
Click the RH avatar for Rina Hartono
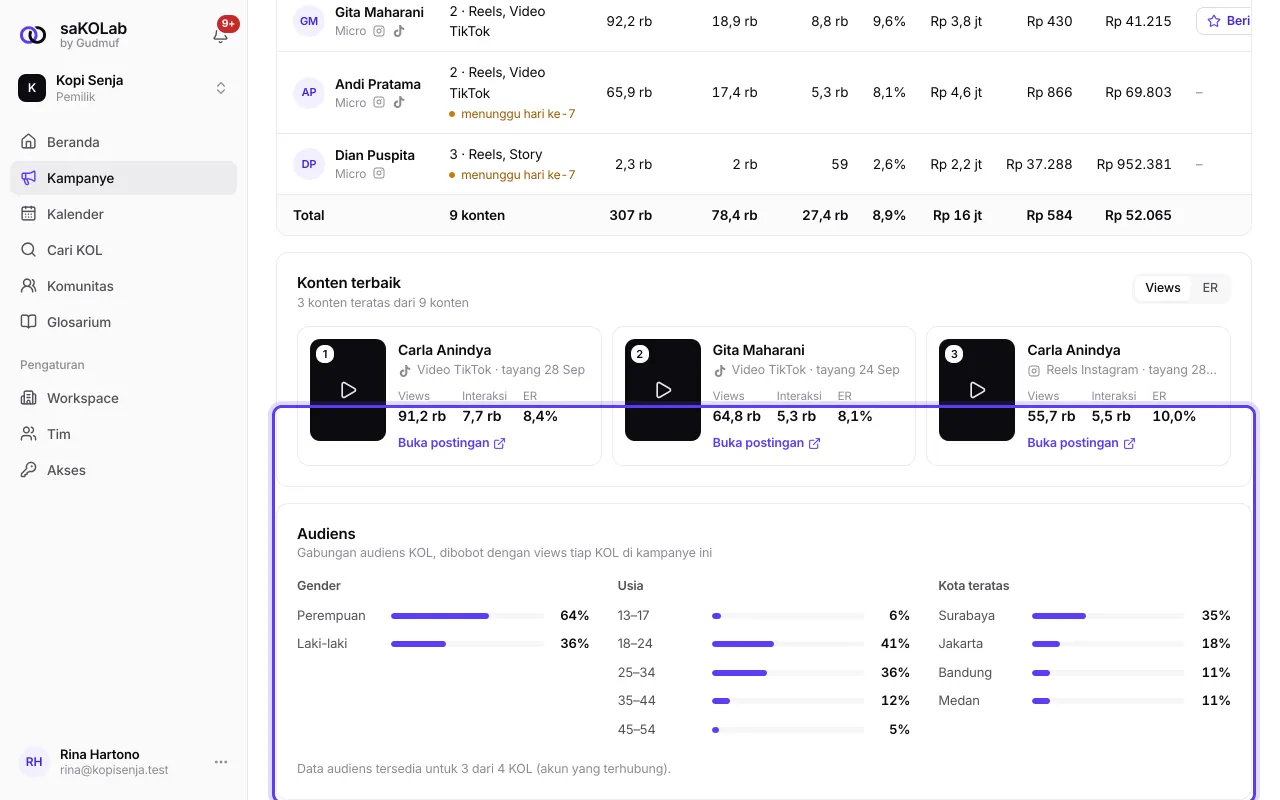point(34,762)
